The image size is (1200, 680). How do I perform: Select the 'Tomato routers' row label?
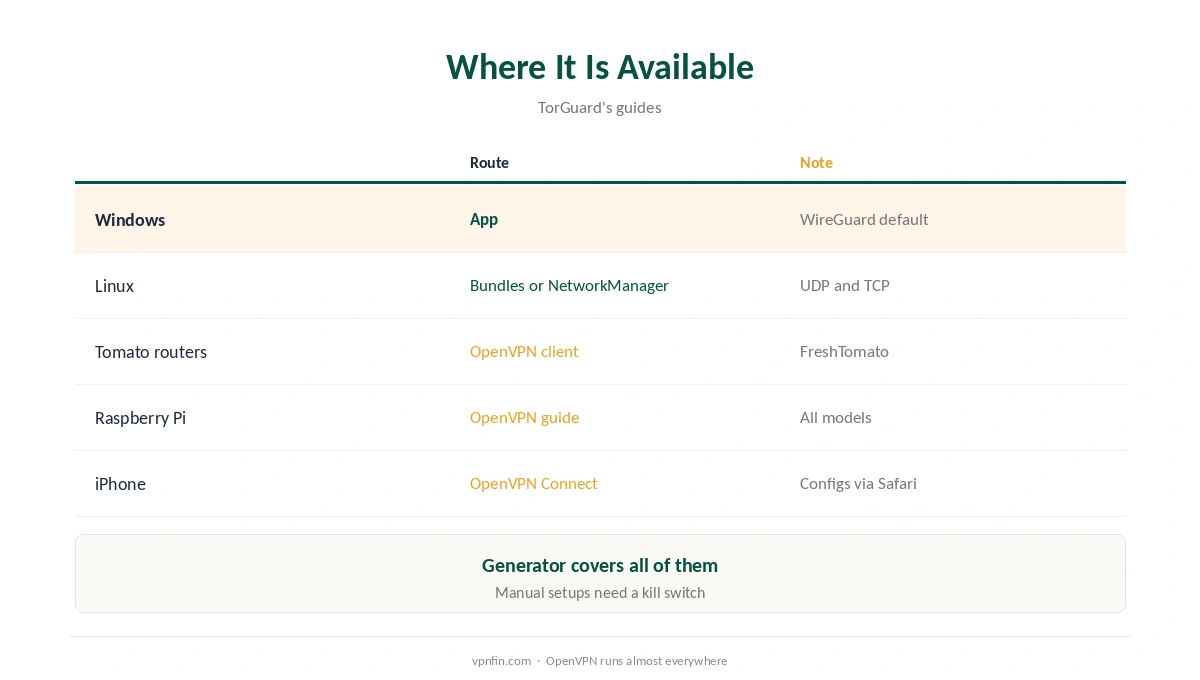click(151, 352)
